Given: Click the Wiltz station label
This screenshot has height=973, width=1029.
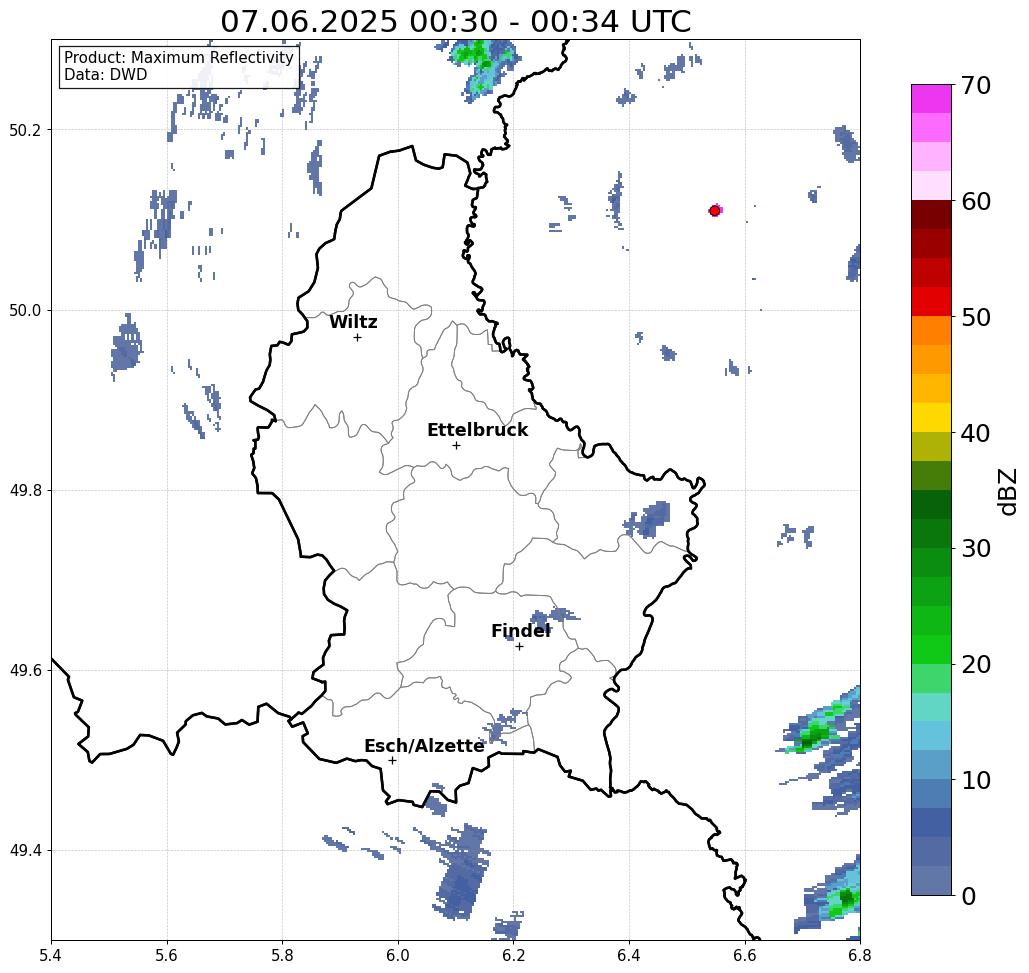Looking at the screenshot, I should 353,322.
